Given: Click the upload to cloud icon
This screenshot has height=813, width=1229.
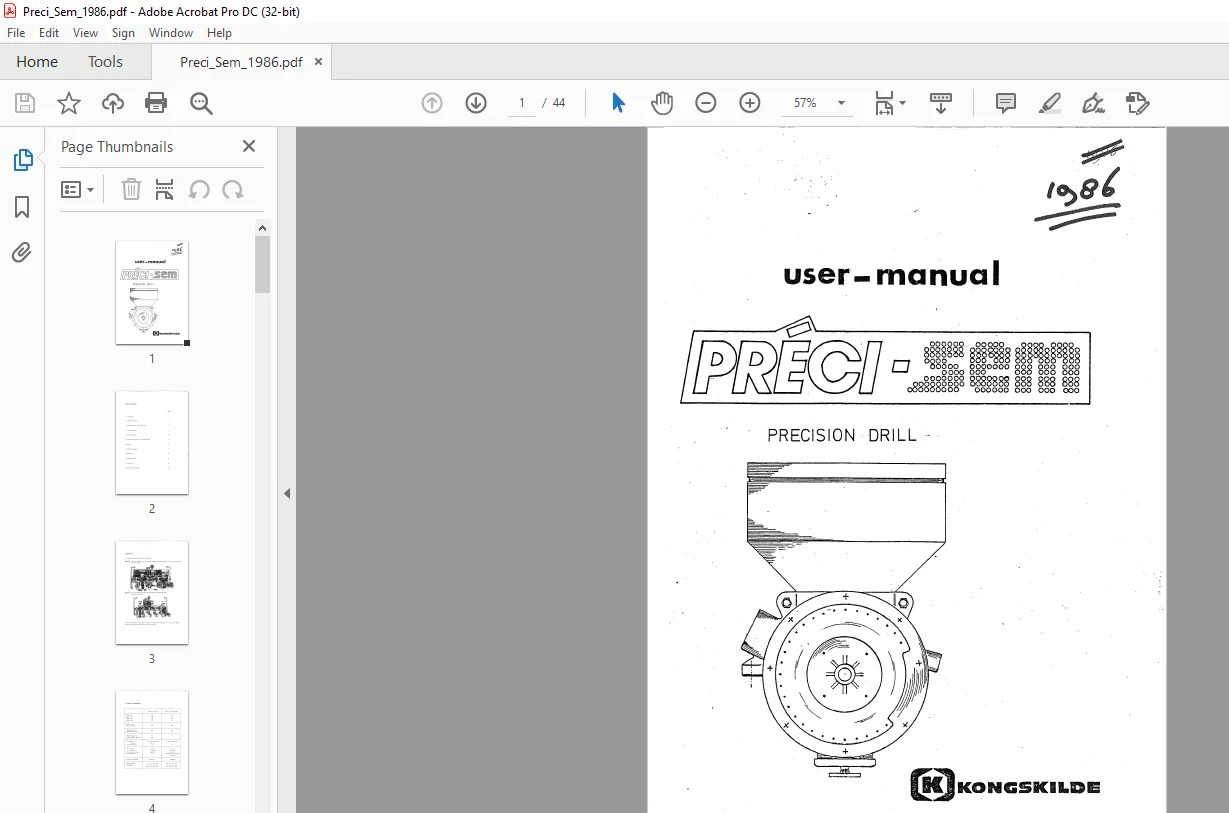Looking at the screenshot, I should pyautogui.click(x=113, y=103).
